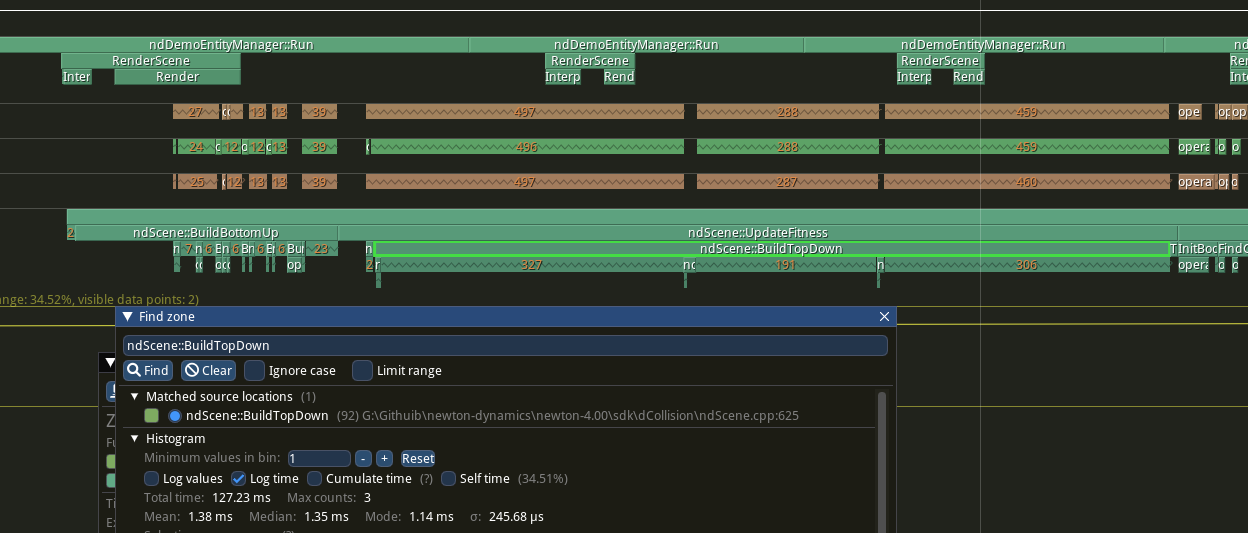Collapse the Matched source locations section

135,397
